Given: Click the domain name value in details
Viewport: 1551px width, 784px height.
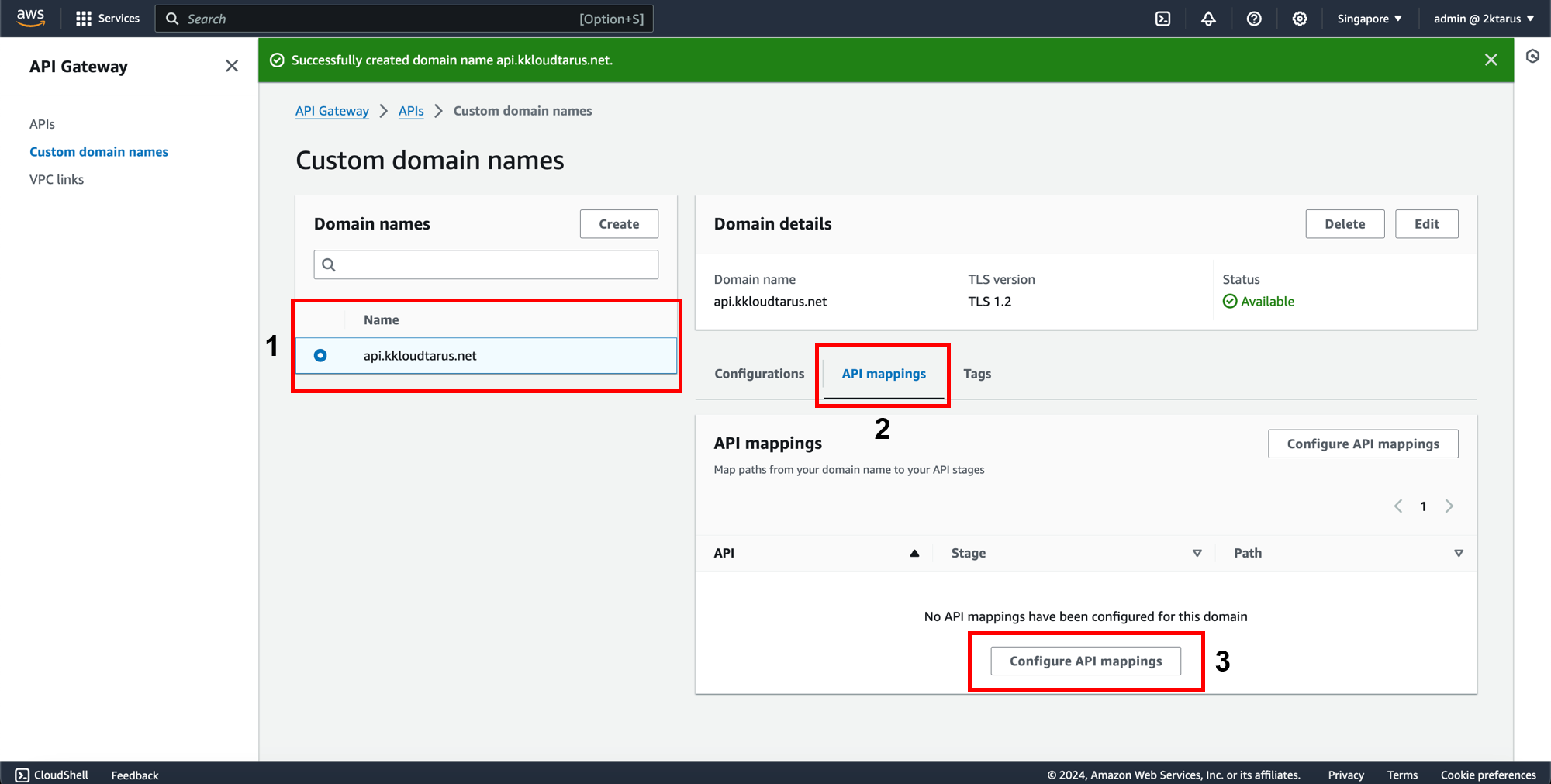Looking at the screenshot, I should point(770,302).
